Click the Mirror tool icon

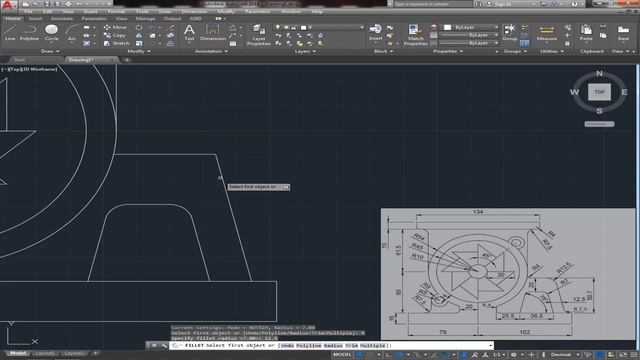click(139, 36)
